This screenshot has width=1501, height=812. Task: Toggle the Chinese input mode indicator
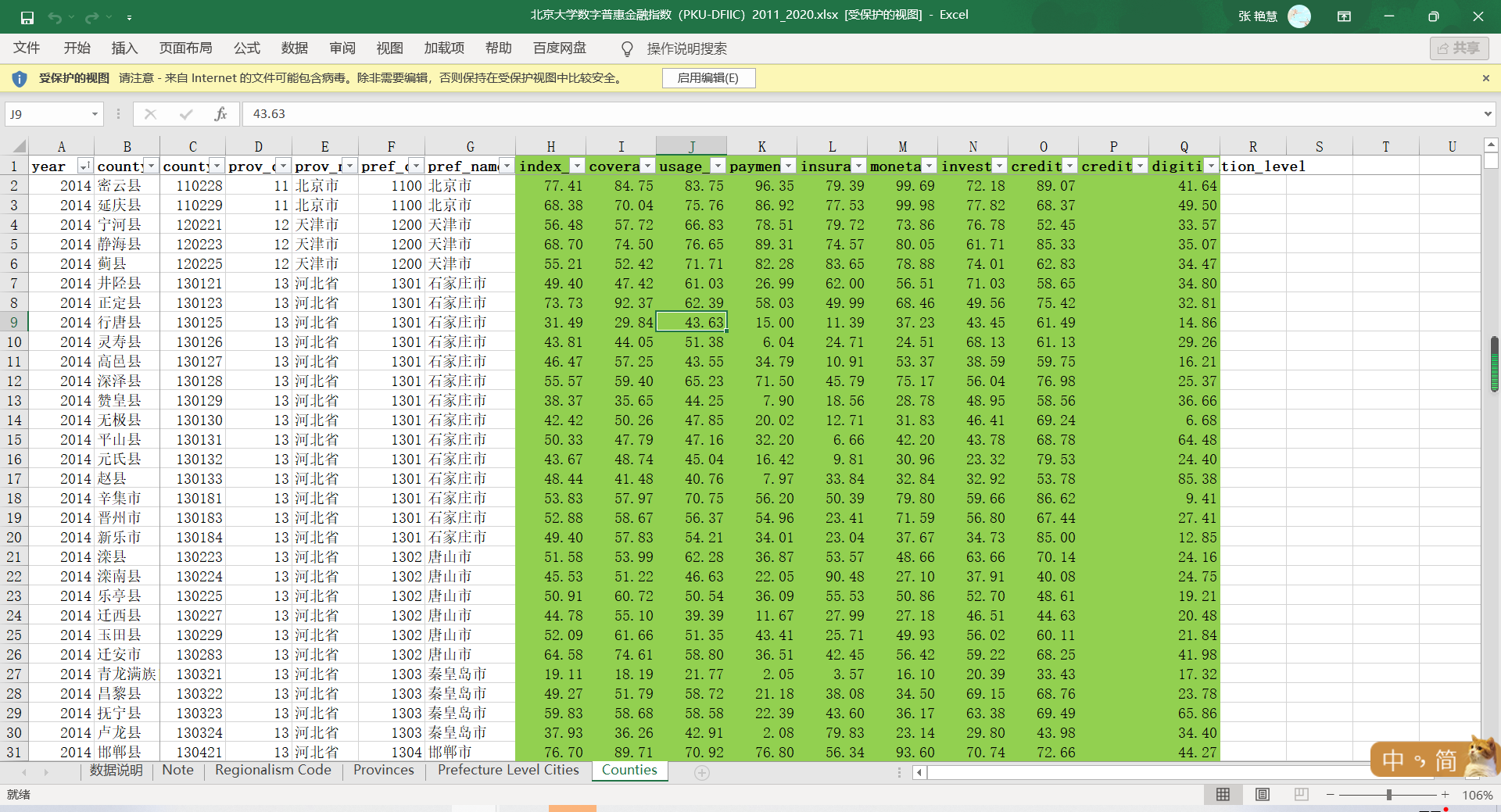pos(1392,760)
